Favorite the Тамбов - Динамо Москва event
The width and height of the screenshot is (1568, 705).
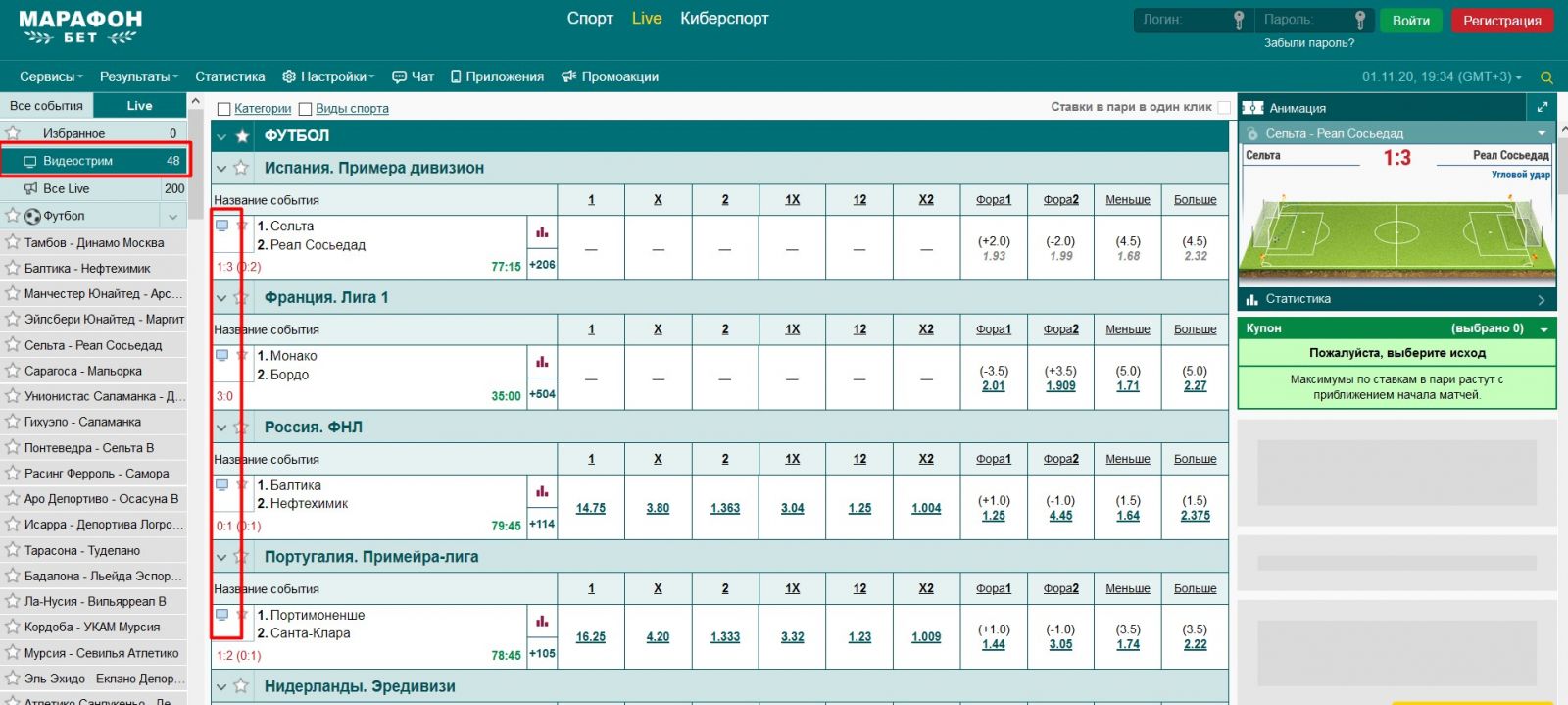point(13,242)
